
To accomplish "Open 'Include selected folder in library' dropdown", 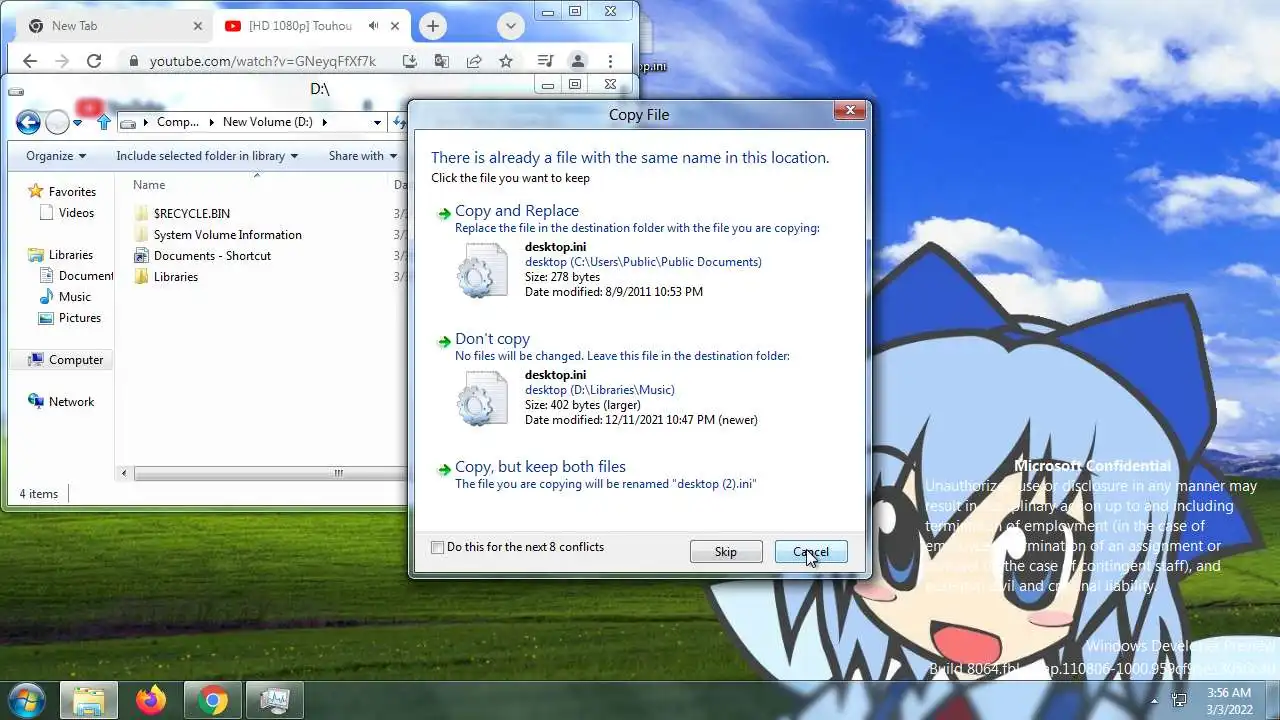I will [207, 156].
